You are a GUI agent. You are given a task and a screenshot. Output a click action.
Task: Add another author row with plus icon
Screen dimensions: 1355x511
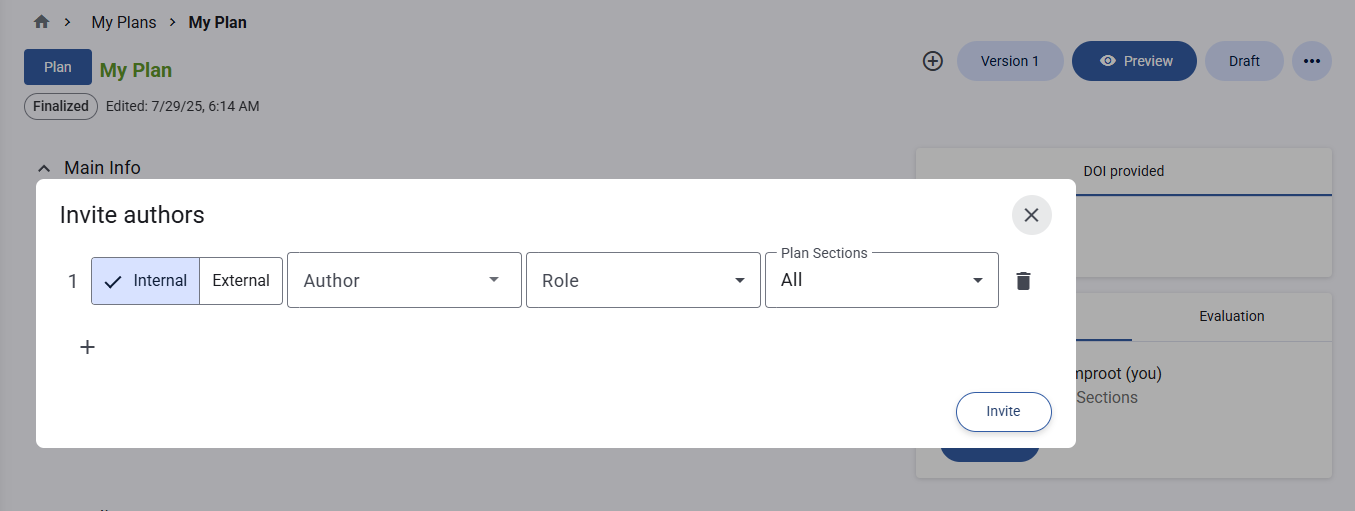[88, 347]
